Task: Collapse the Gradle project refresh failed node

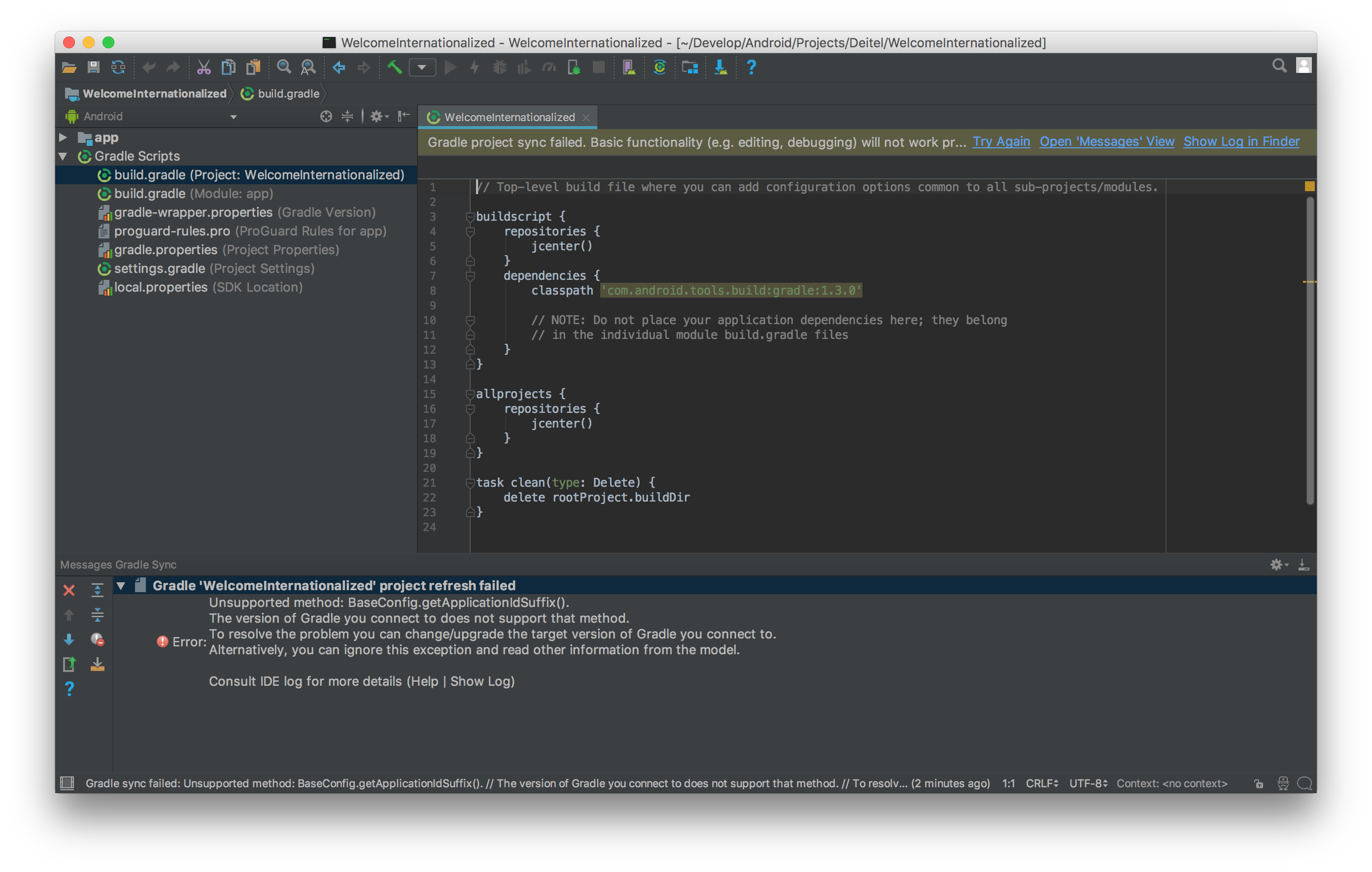Action: coord(120,585)
